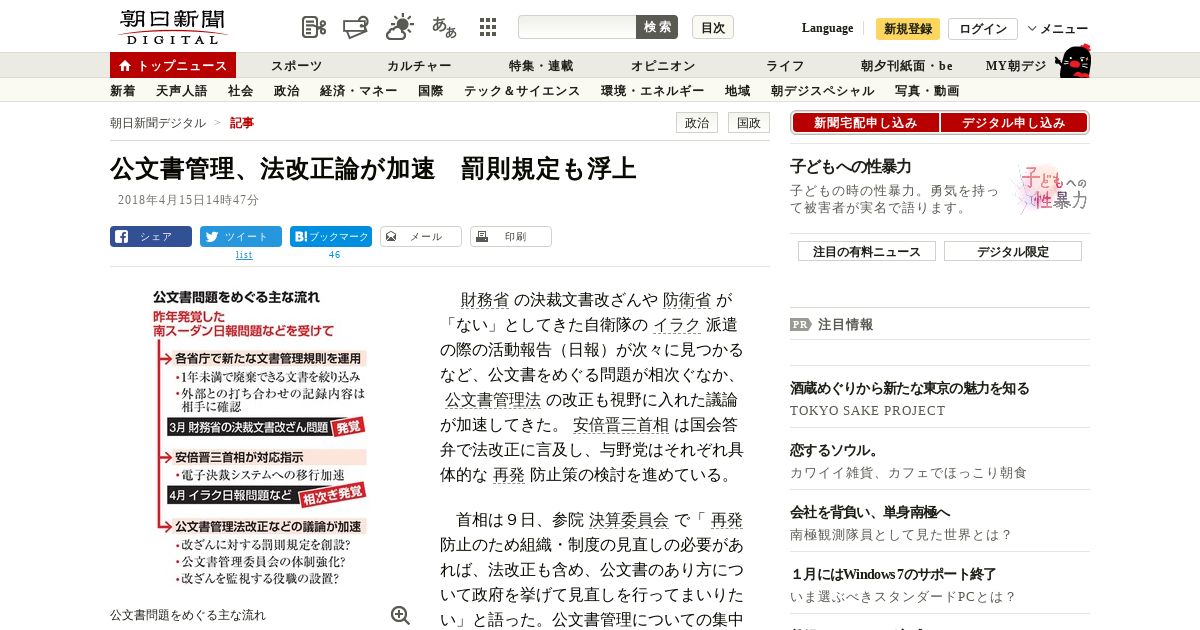Open the bookmark count 46 link
This screenshot has width=1200, height=630.
coord(334,255)
